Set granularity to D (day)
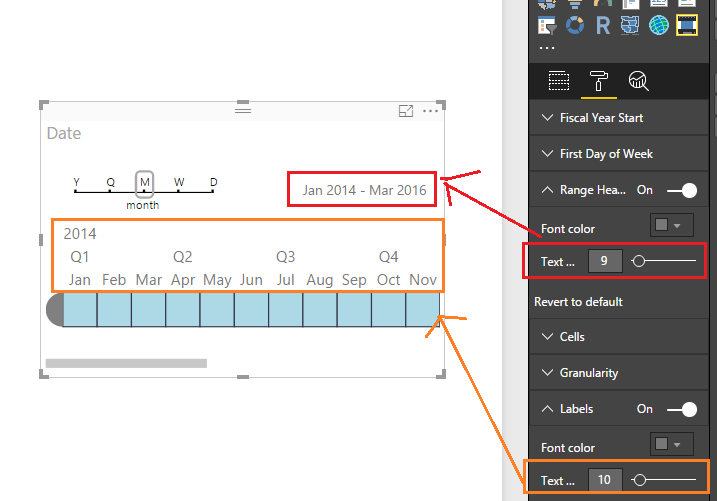Screen dimensions: 717x501 tap(213, 182)
